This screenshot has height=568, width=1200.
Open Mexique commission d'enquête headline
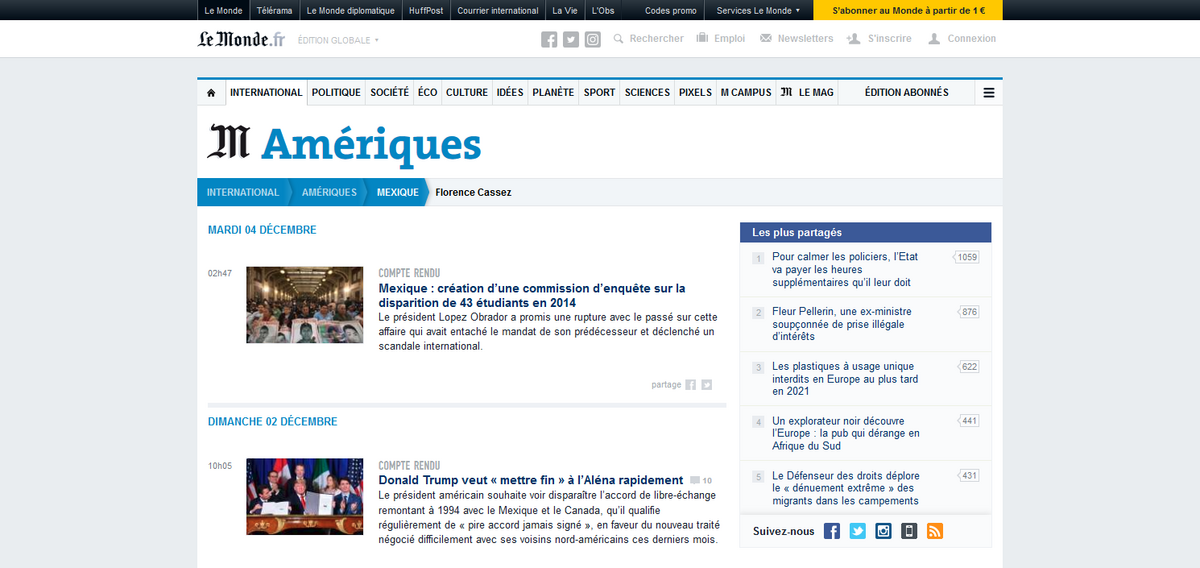pos(532,295)
